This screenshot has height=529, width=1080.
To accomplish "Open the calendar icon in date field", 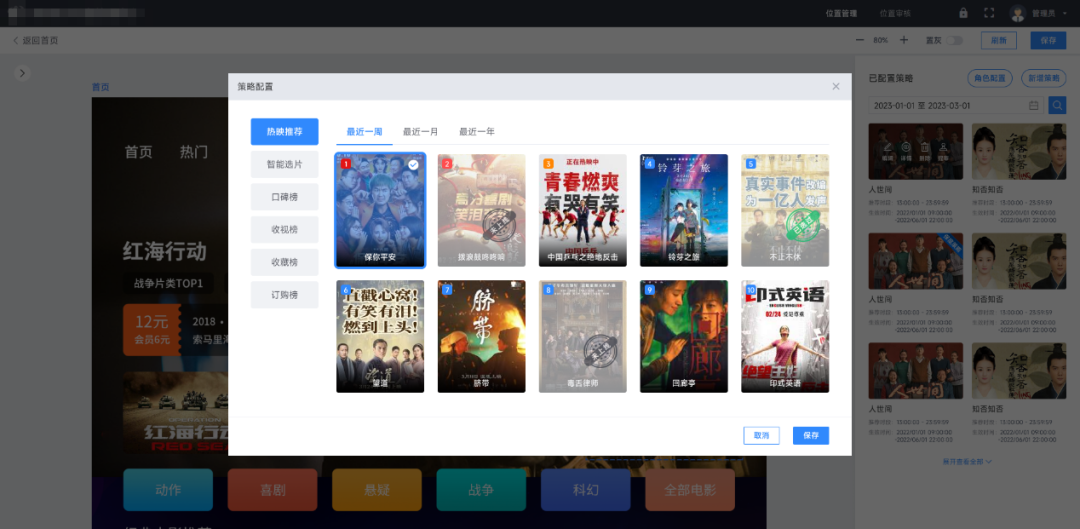I will coord(1033,105).
